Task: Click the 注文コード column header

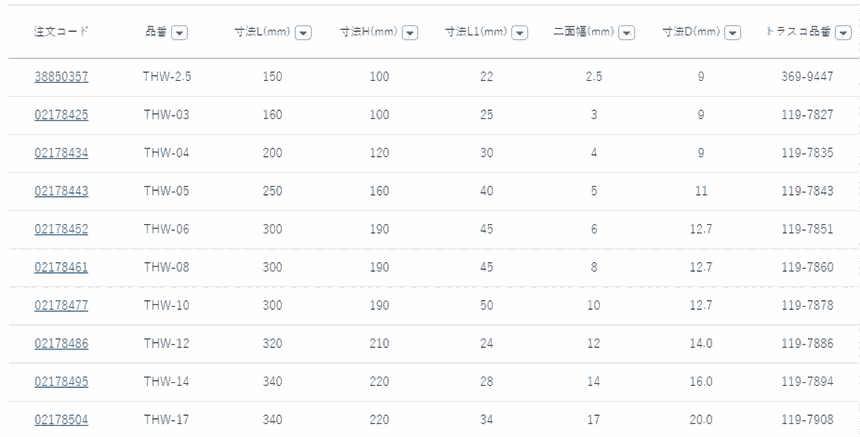Action: coord(61,33)
